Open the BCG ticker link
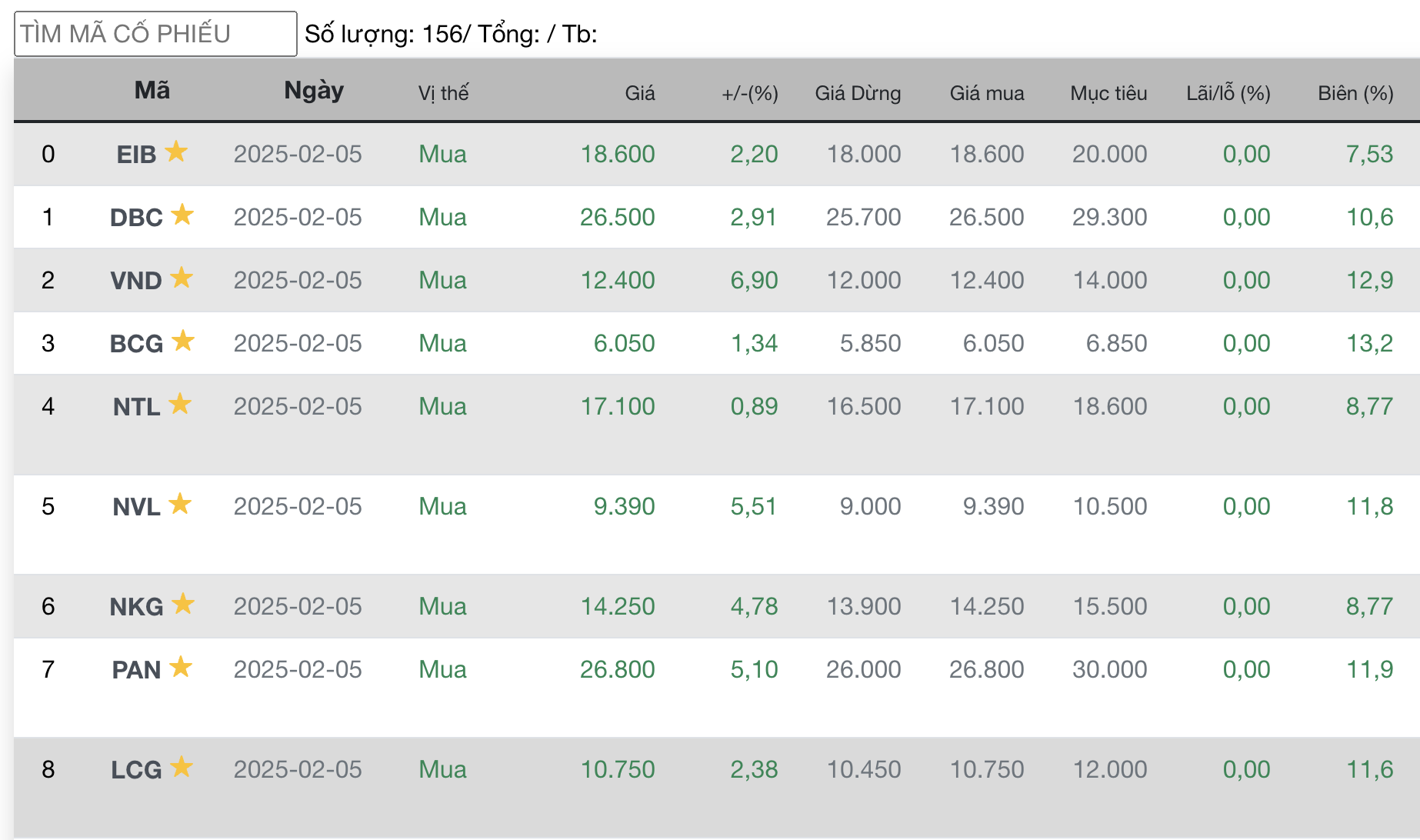The image size is (1420, 840). [136, 344]
